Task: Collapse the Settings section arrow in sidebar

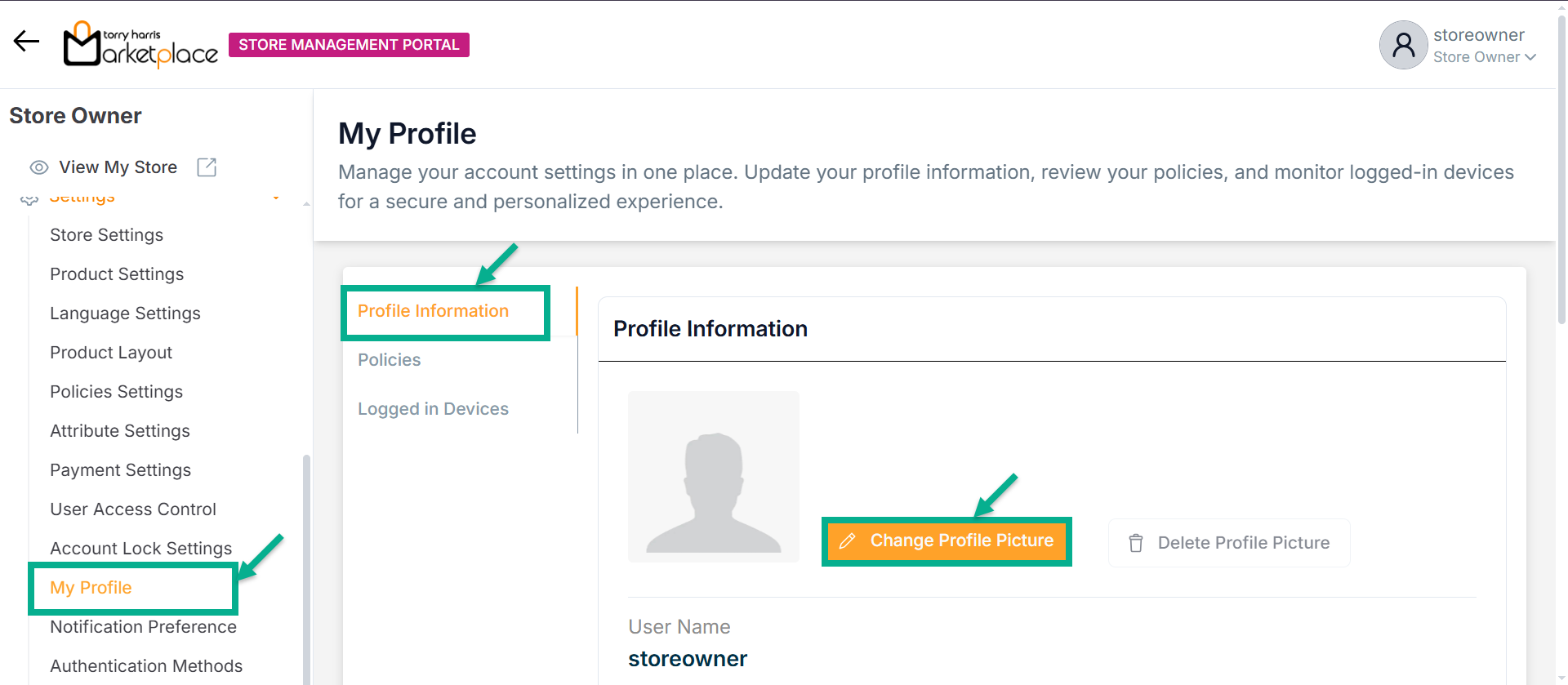Action: (x=276, y=198)
